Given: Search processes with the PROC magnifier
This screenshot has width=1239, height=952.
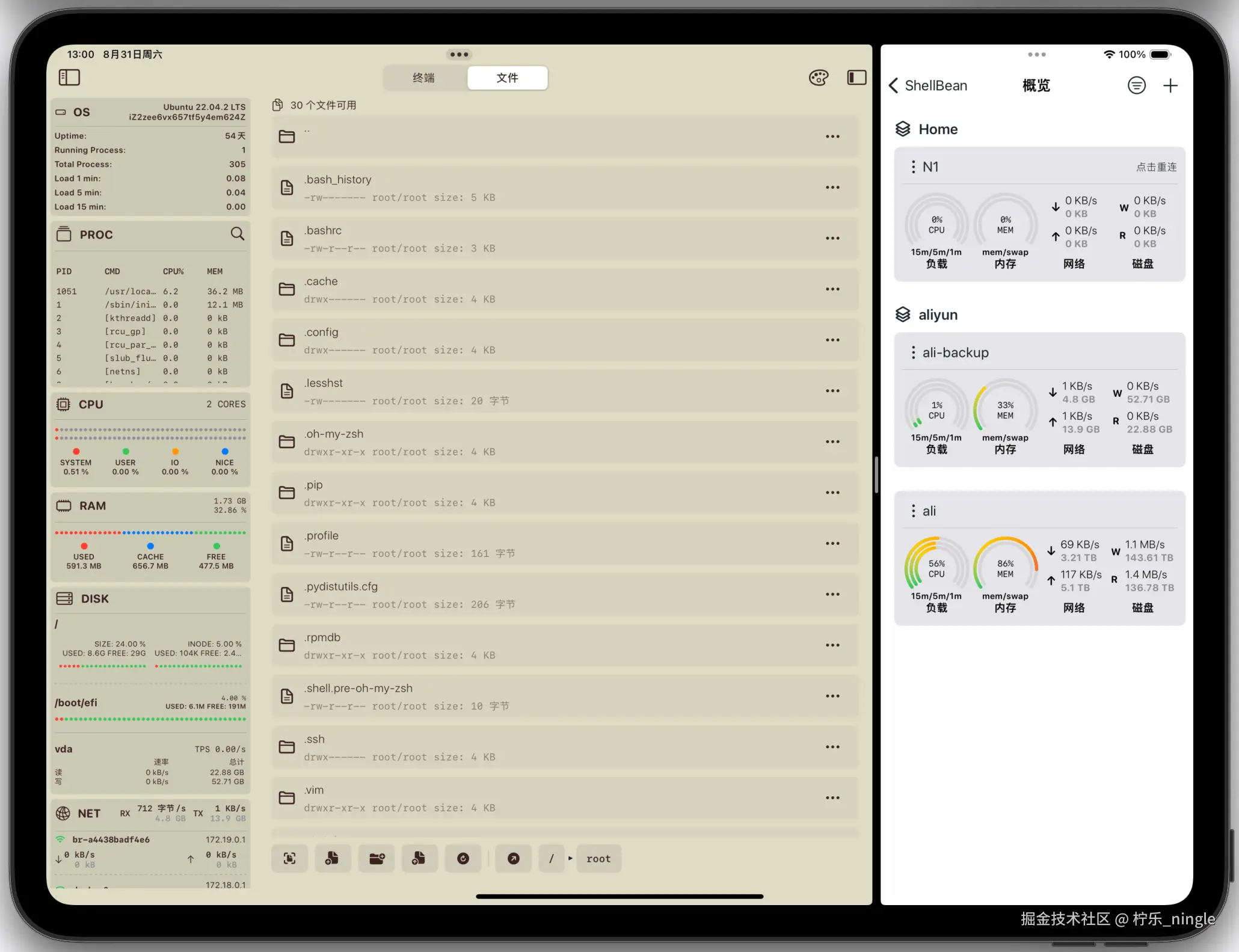Looking at the screenshot, I should [x=238, y=234].
